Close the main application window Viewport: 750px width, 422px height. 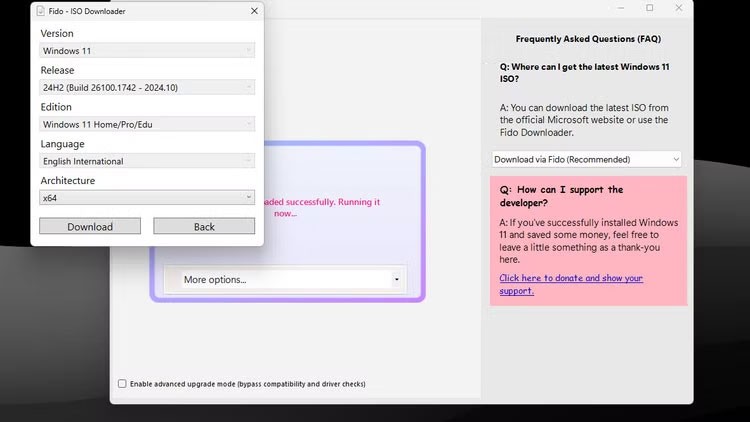679,8
